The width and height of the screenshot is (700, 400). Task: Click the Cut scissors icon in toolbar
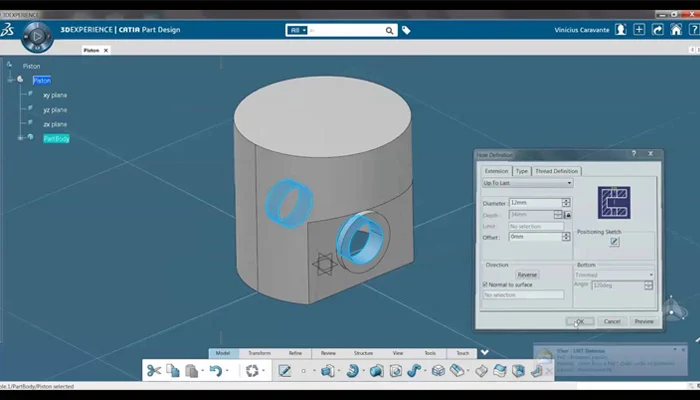coord(153,370)
